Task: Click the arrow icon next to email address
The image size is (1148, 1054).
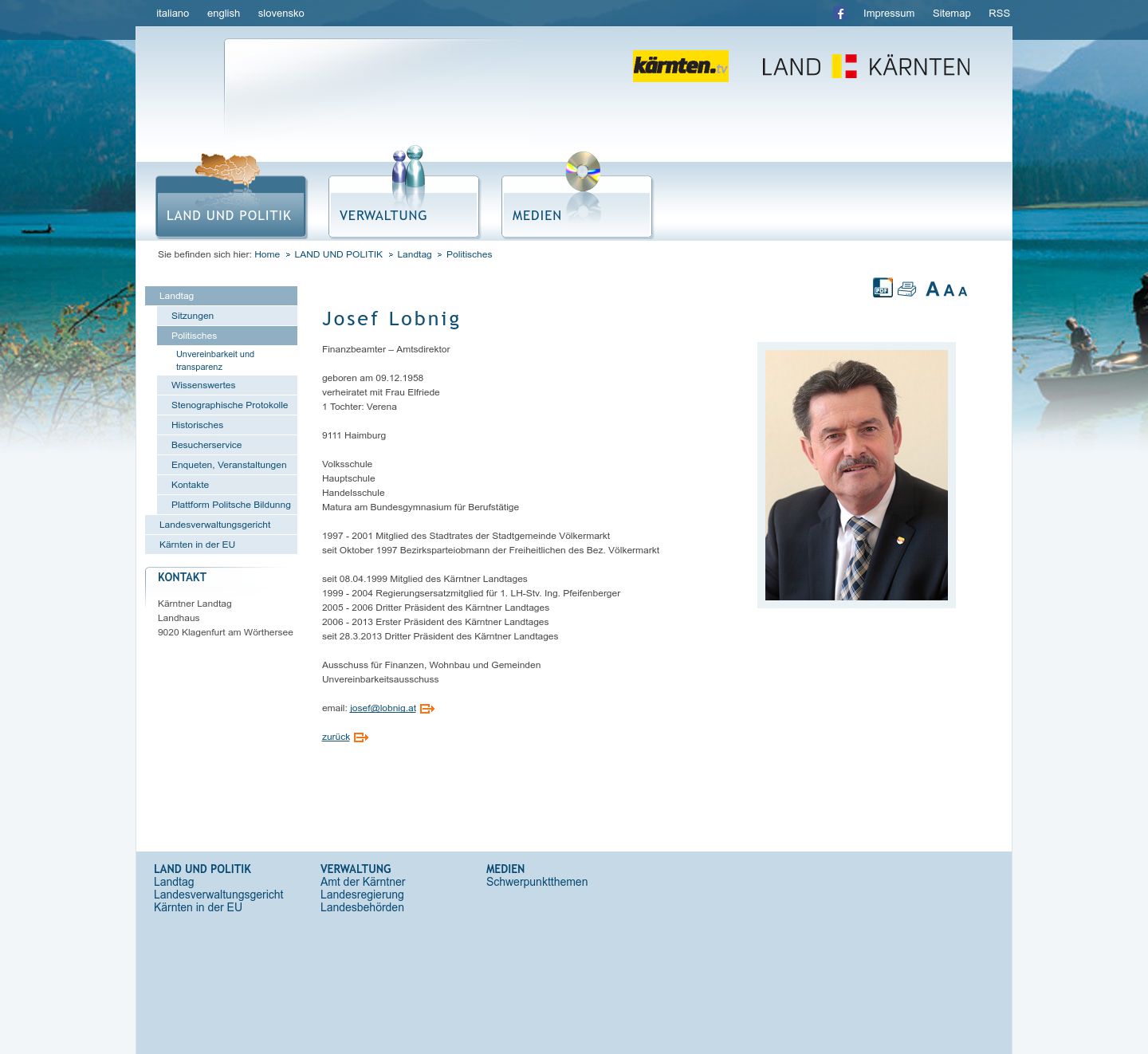Action: (x=427, y=709)
